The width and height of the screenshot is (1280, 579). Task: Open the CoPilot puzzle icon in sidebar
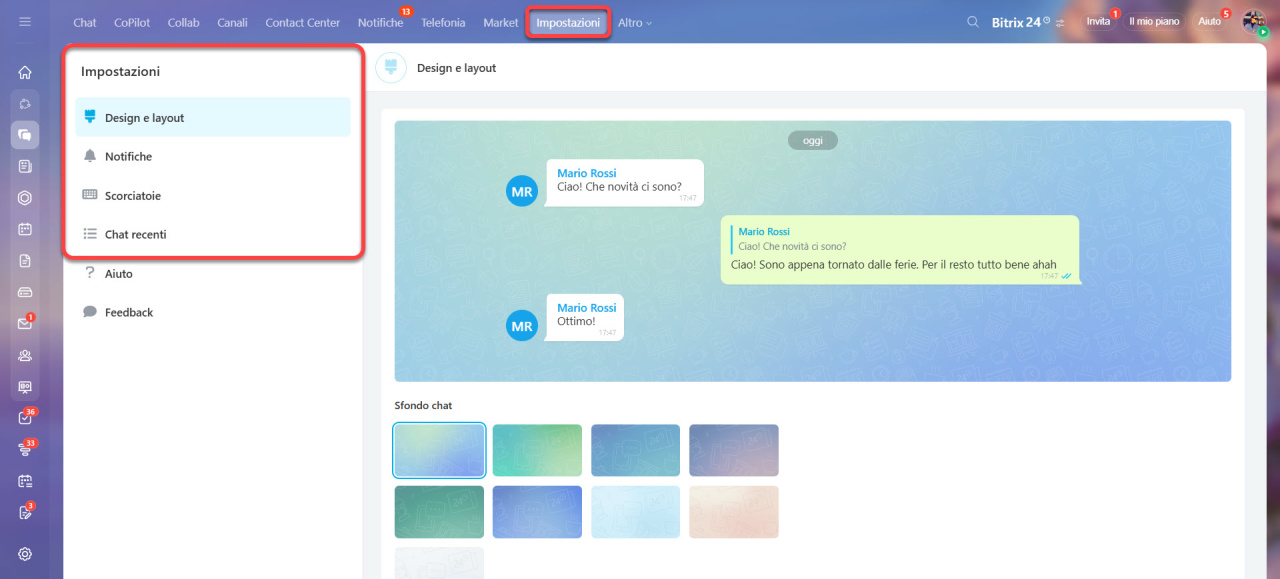click(x=25, y=104)
